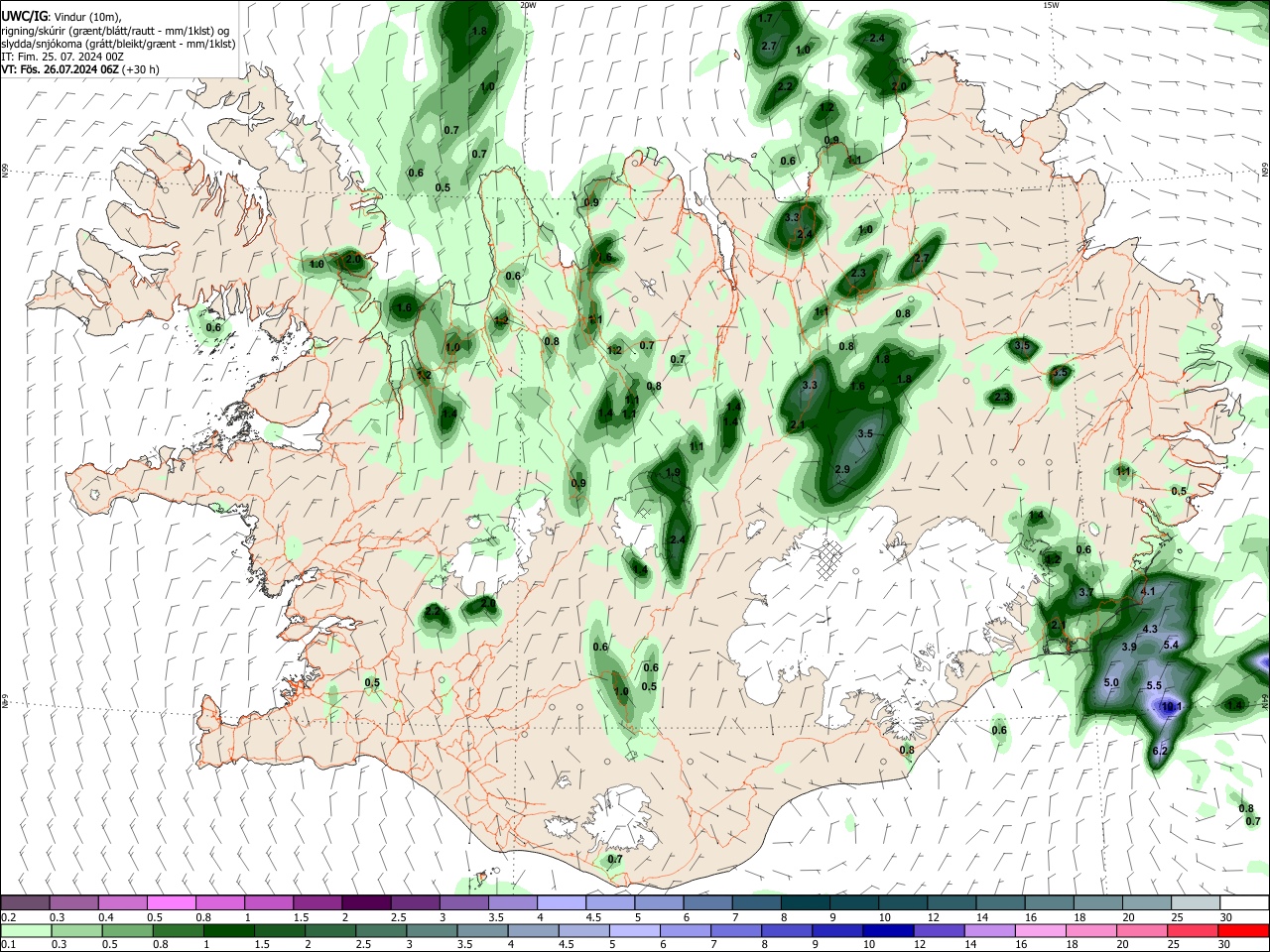The image size is (1270, 952).
Task: Click the IT: Fim. 25. 07. 2024 00Z line
Action: coord(63,57)
